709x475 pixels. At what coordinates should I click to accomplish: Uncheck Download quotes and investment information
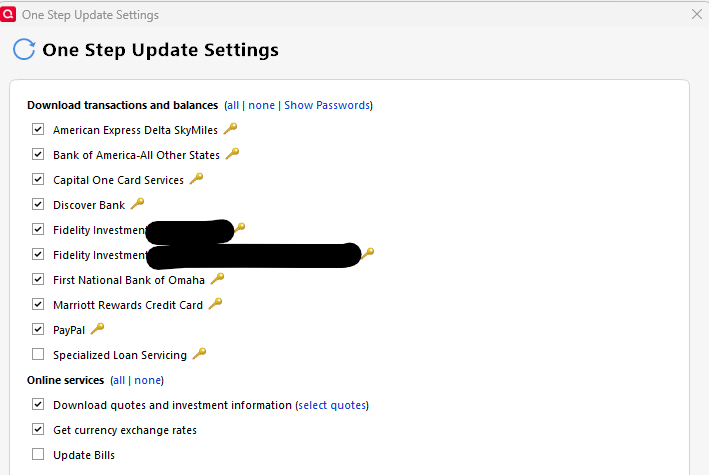click(38, 404)
